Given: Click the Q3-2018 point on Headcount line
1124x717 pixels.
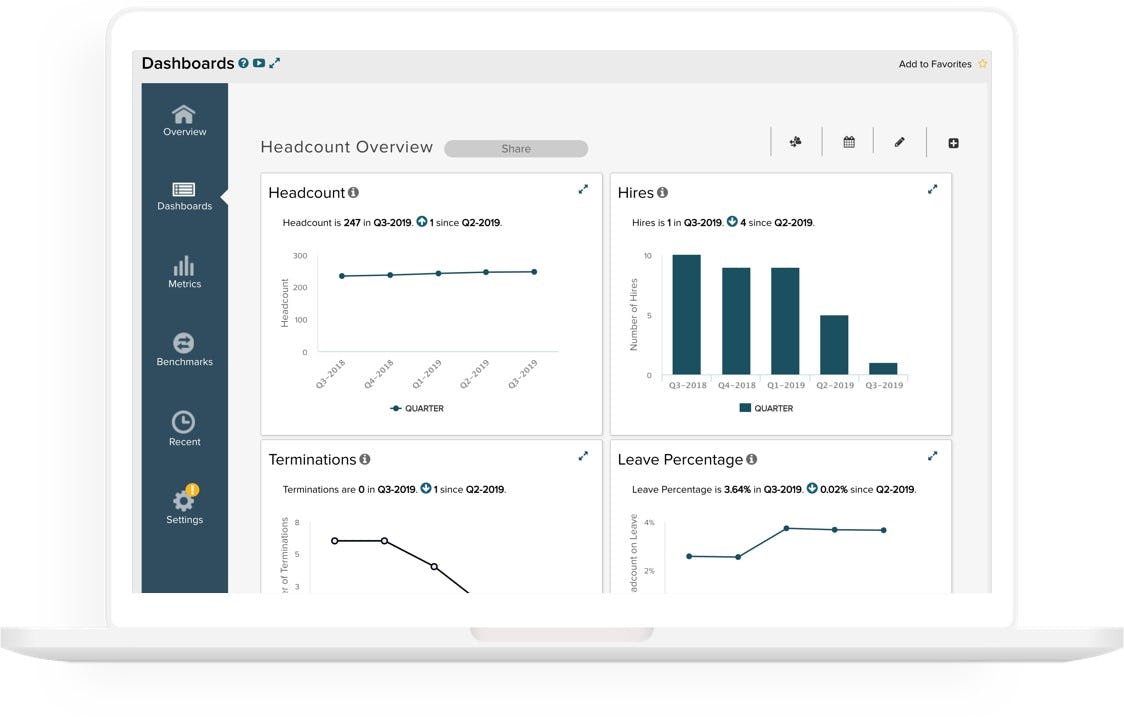Looking at the screenshot, I should (342, 276).
